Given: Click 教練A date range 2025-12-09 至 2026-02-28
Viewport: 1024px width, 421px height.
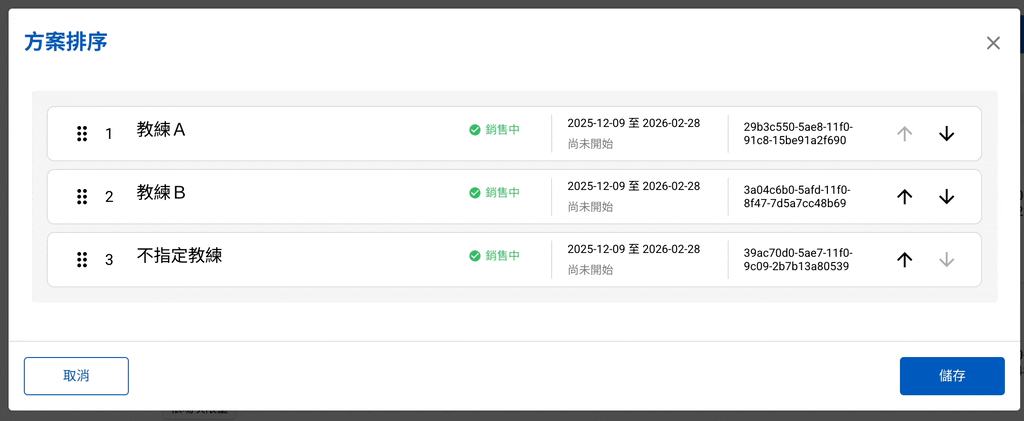Looking at the screenshot, I should [x=633, y=123].
